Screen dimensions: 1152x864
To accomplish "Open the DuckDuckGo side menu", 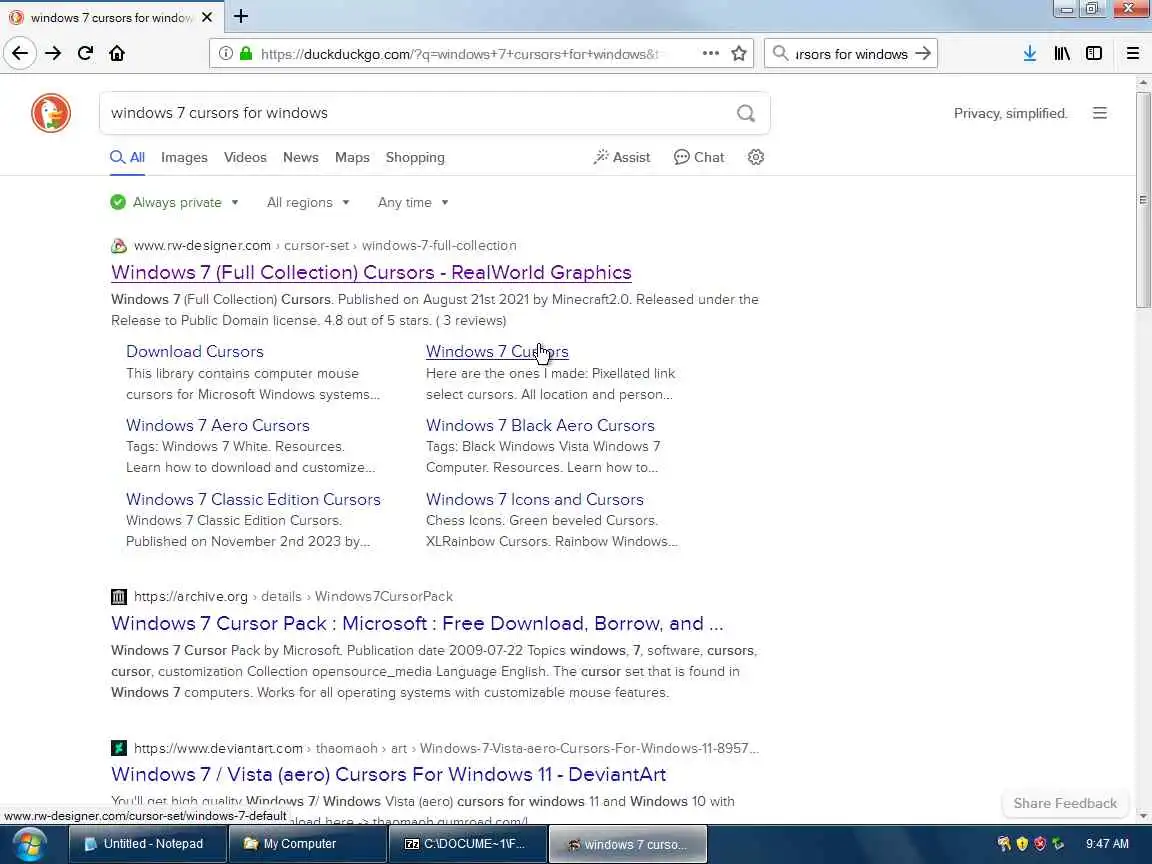I will click(1099, 113).
